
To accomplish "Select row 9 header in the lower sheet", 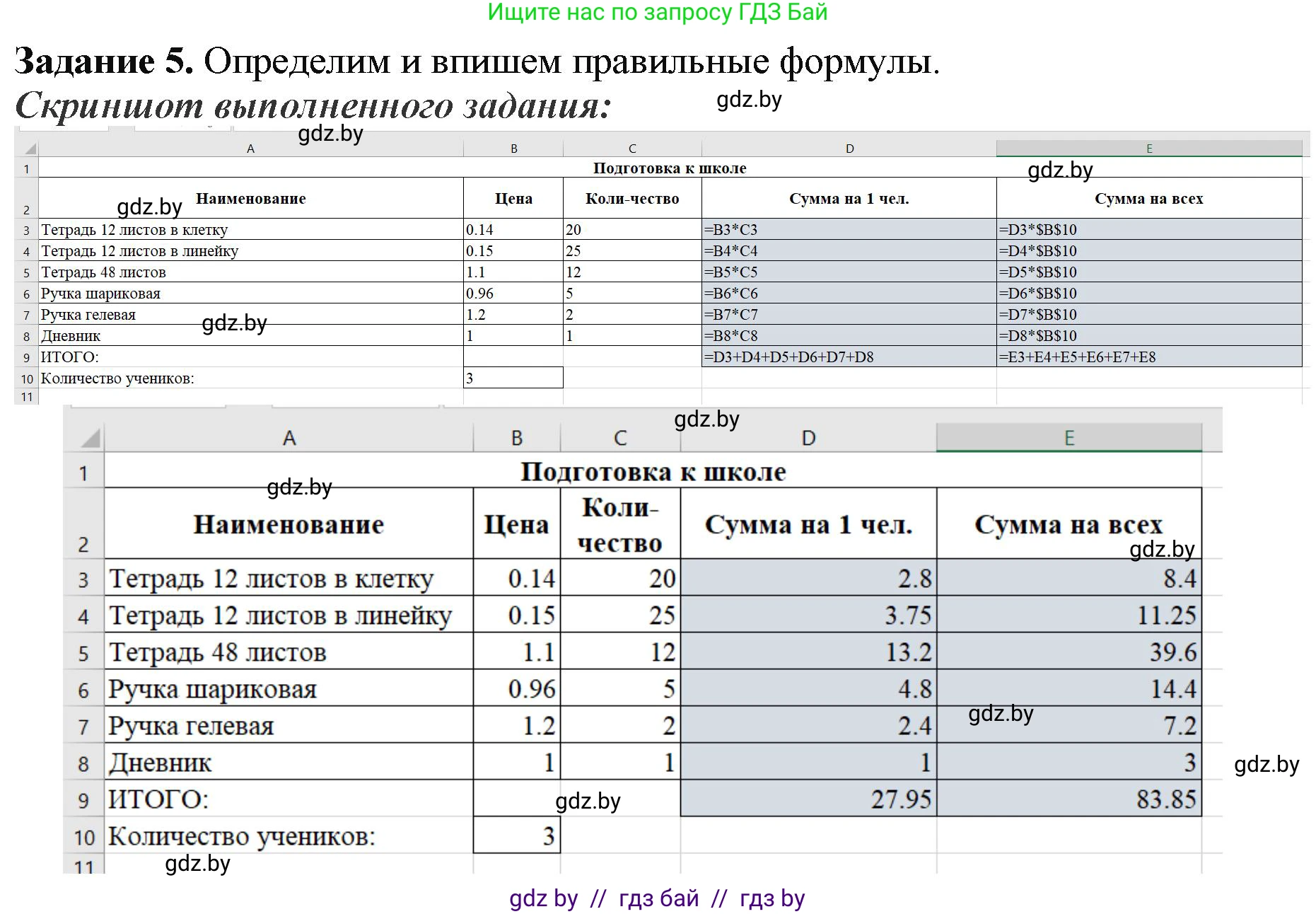I will pos(84,799).
